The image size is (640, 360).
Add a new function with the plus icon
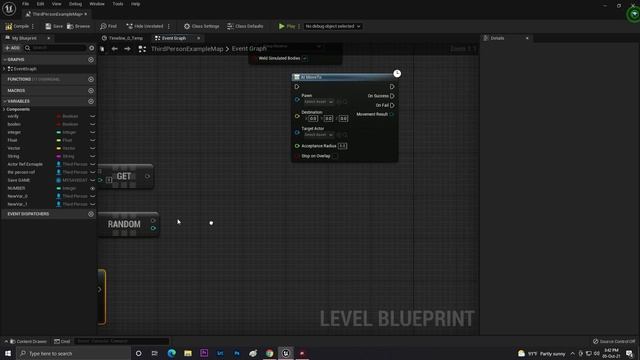click(x=91, y=79)
